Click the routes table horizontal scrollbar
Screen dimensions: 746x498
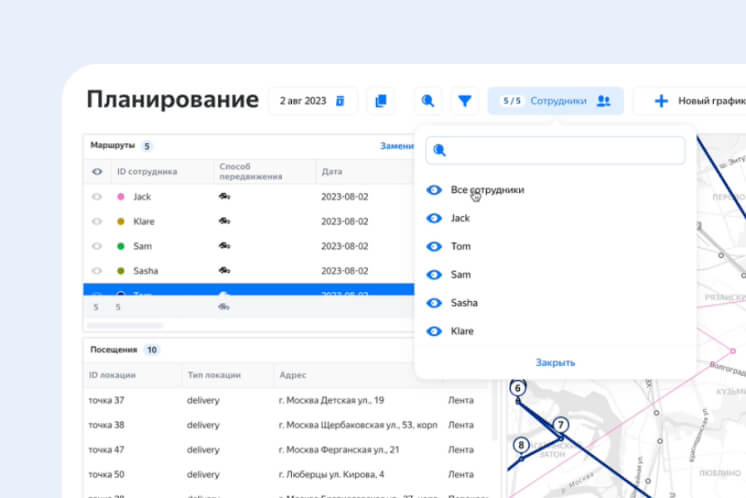tap(125, 325)
